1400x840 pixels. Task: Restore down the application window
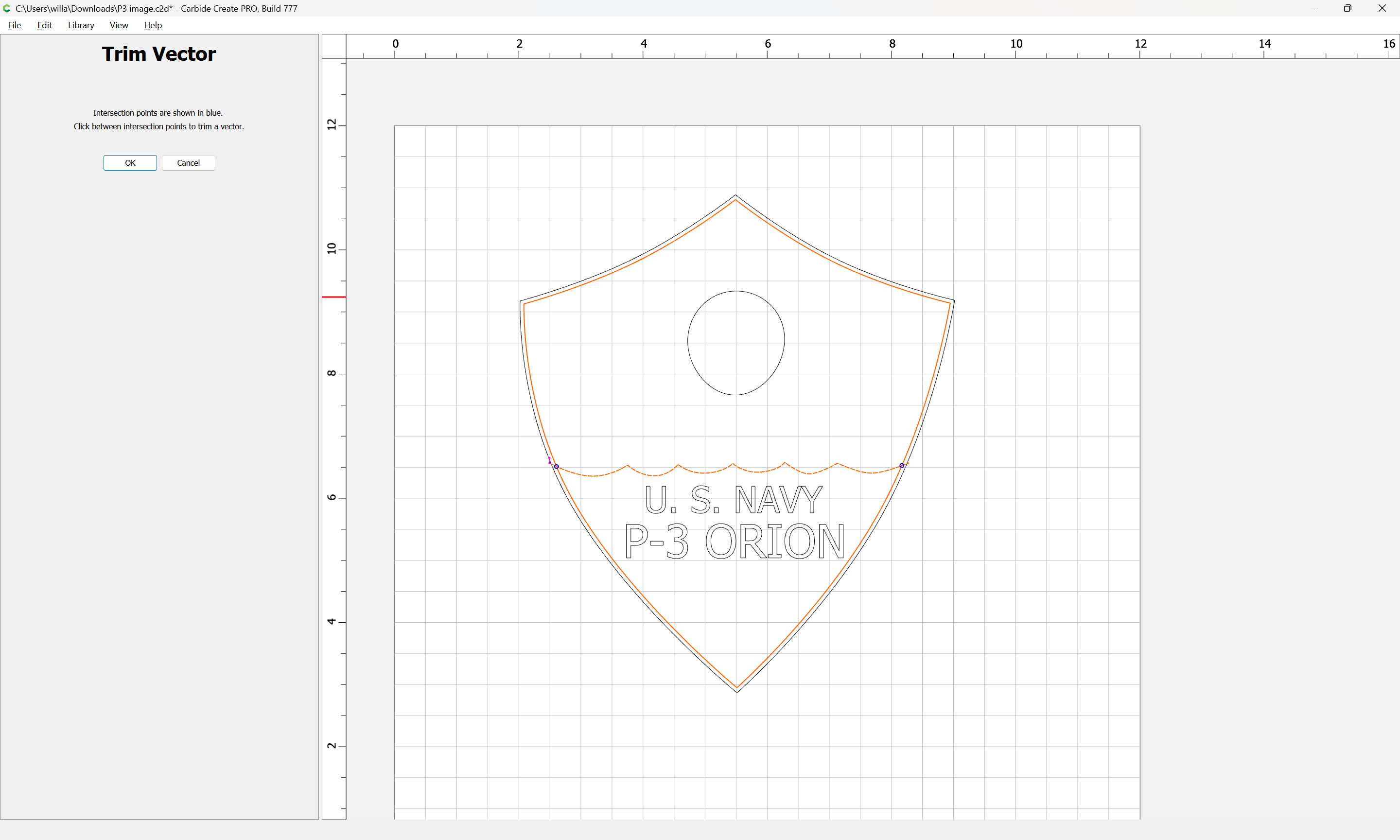tap(1347, 8)
